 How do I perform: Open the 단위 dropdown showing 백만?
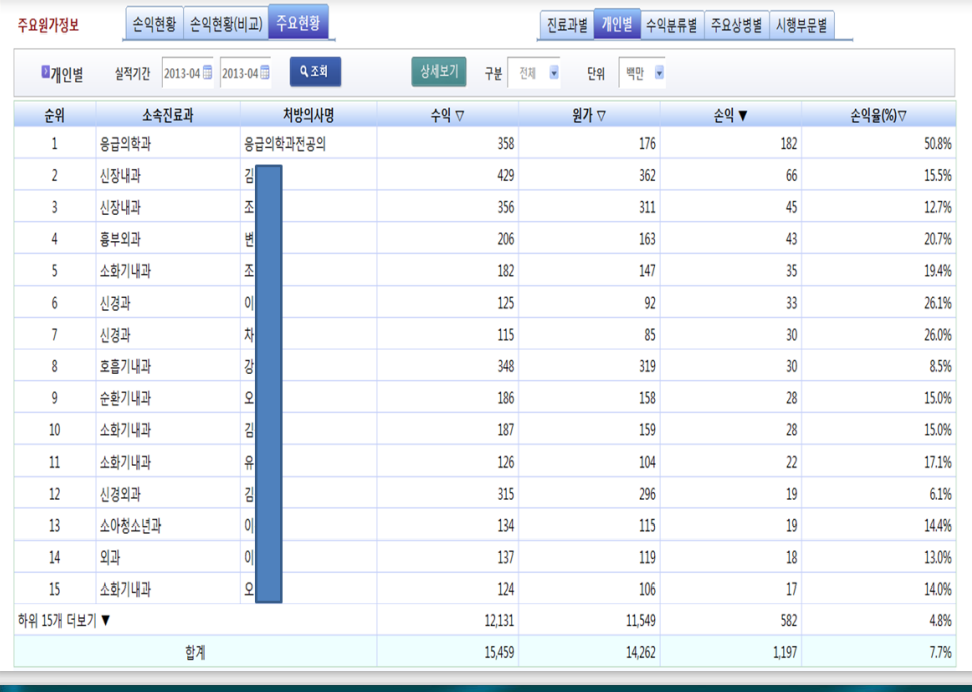(x=642, y=73)
